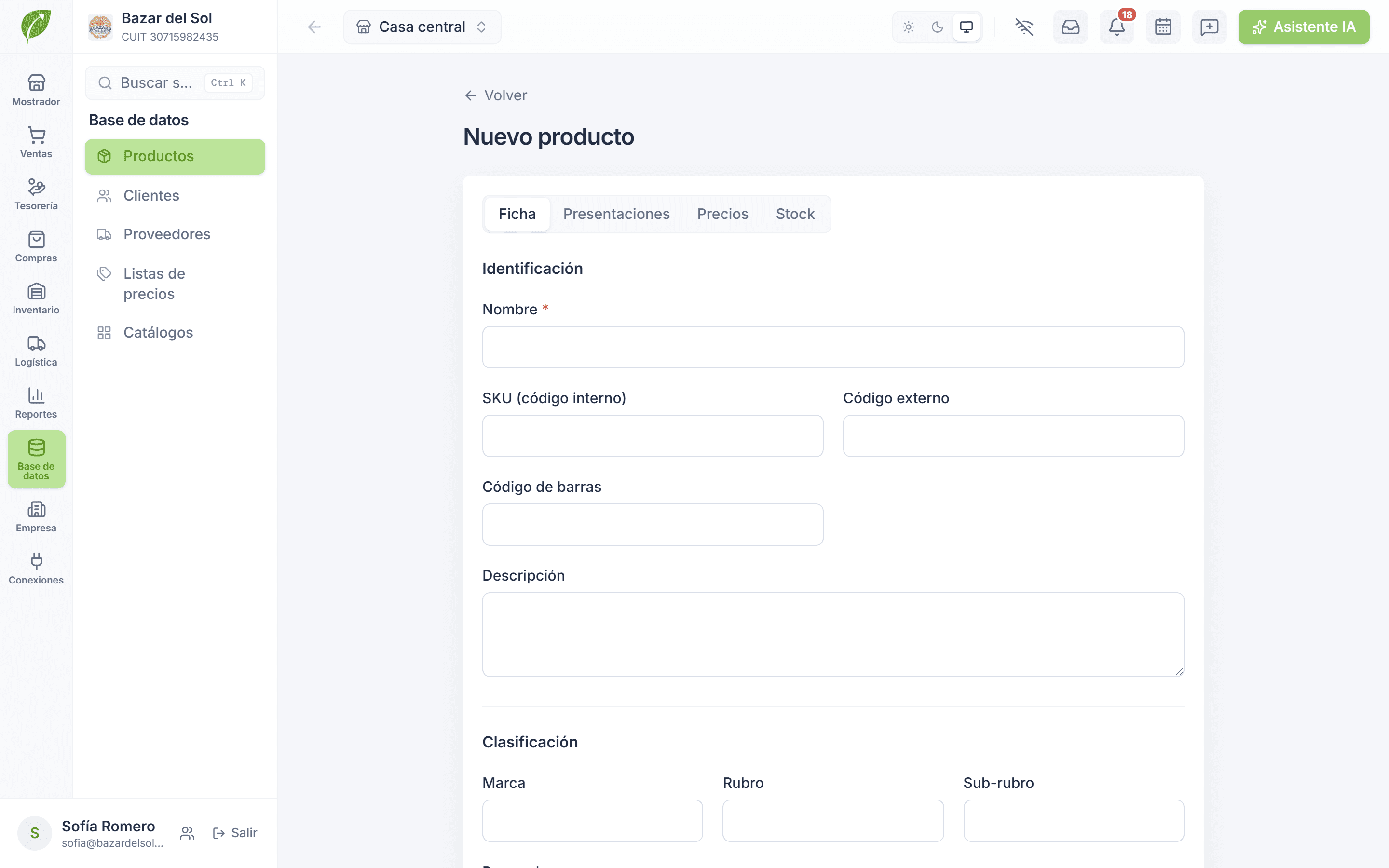Open the Rubro combo field

(833, 820)
